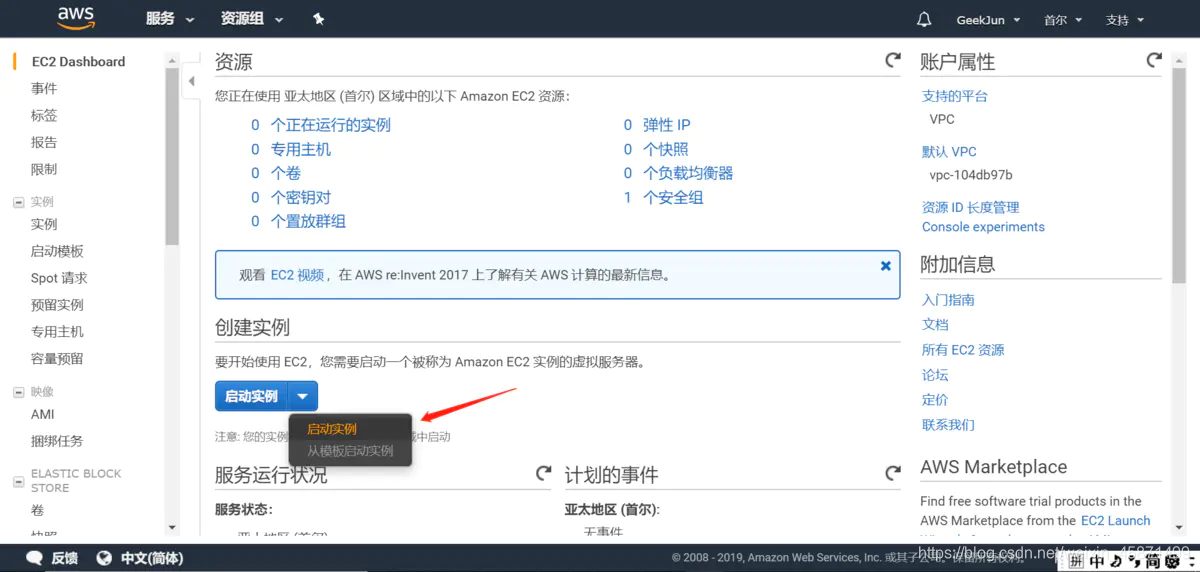Open 默认 VPC link

949,152
